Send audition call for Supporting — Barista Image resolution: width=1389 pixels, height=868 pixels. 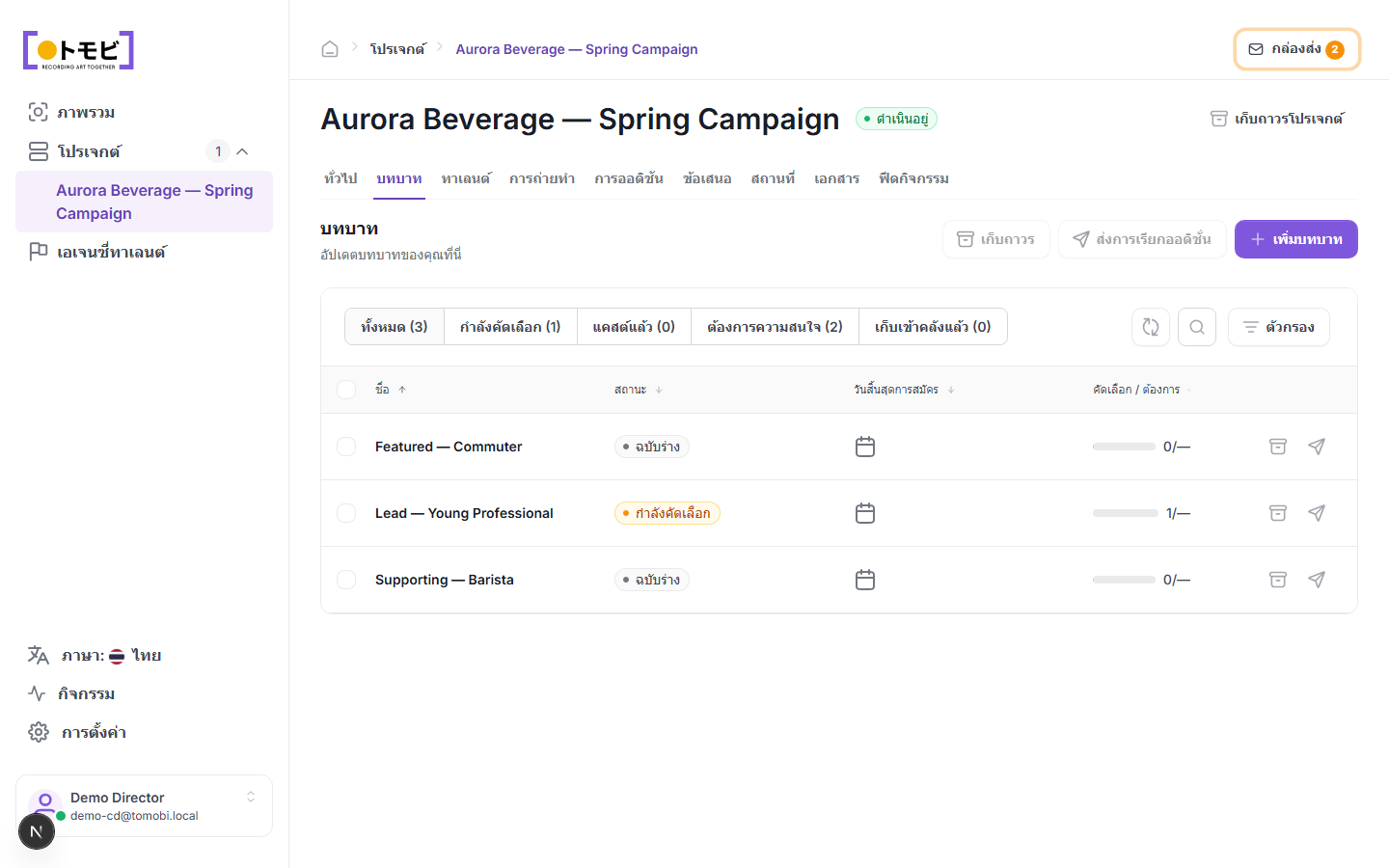point(1317,580)
